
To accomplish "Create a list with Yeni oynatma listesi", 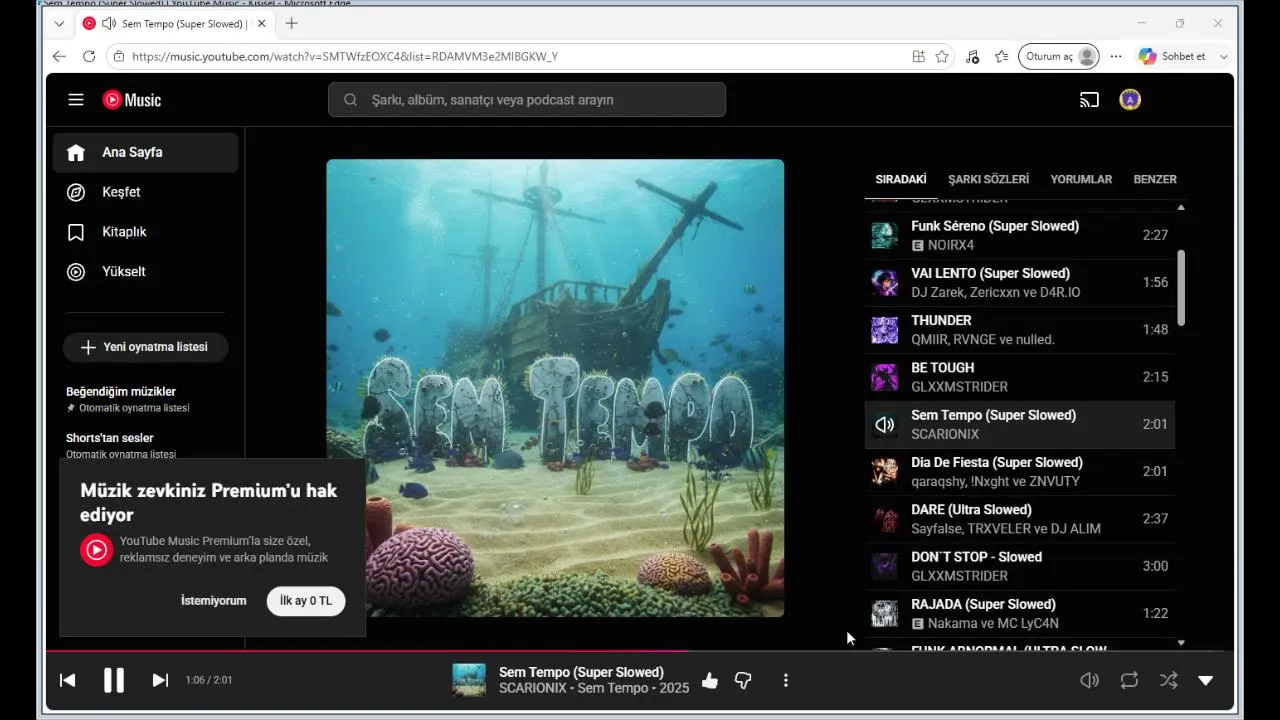I will point(145,347).
